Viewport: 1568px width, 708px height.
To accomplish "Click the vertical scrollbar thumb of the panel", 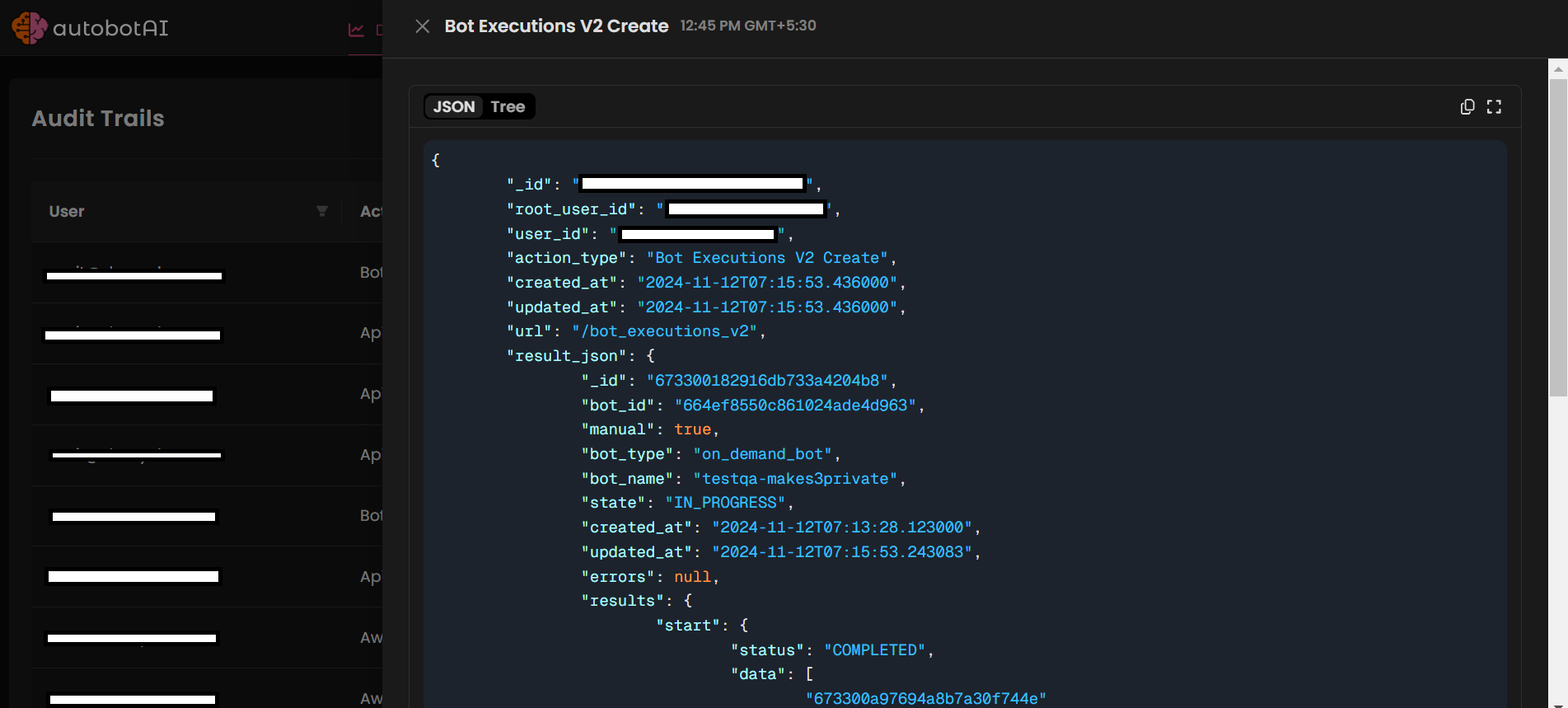I will pyautogui.click(x=1558, y=237).
